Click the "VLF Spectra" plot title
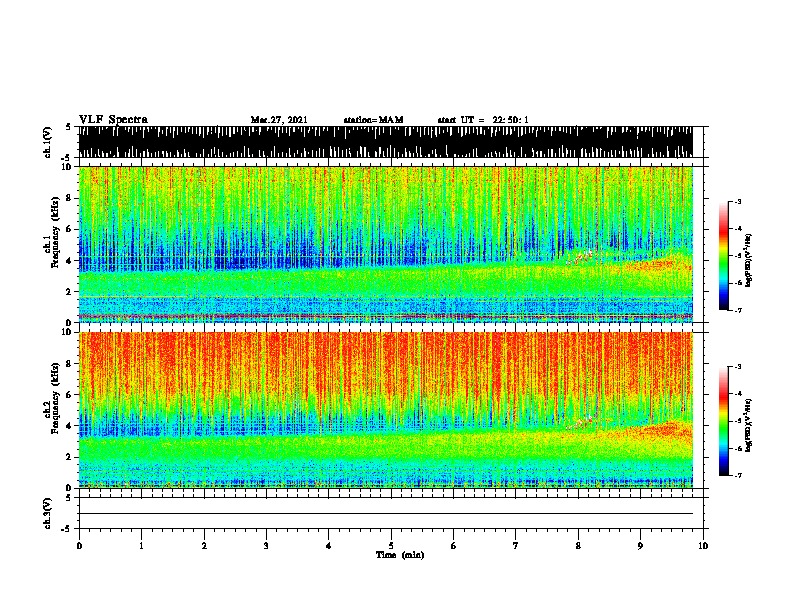 113,120
